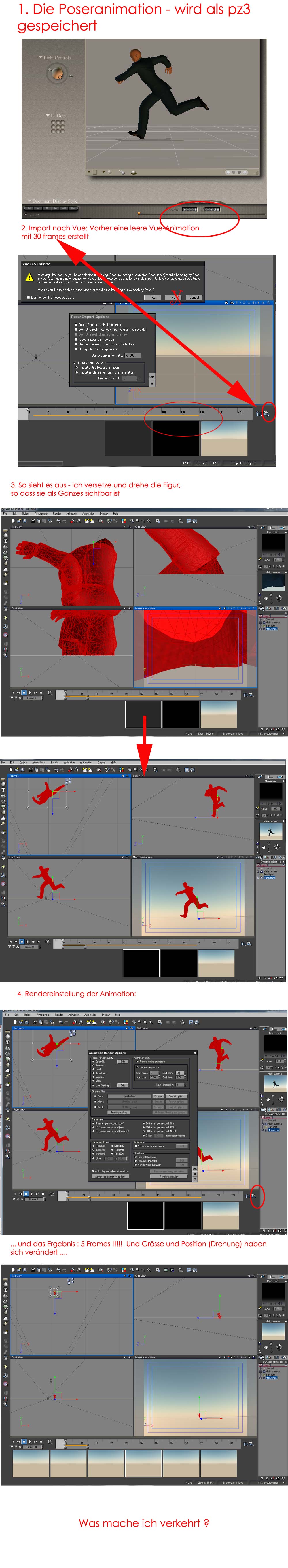The height and width of the screenshot is (1568, 288).
Task: Click the Frame increment field
Action: pos(181,1085)
